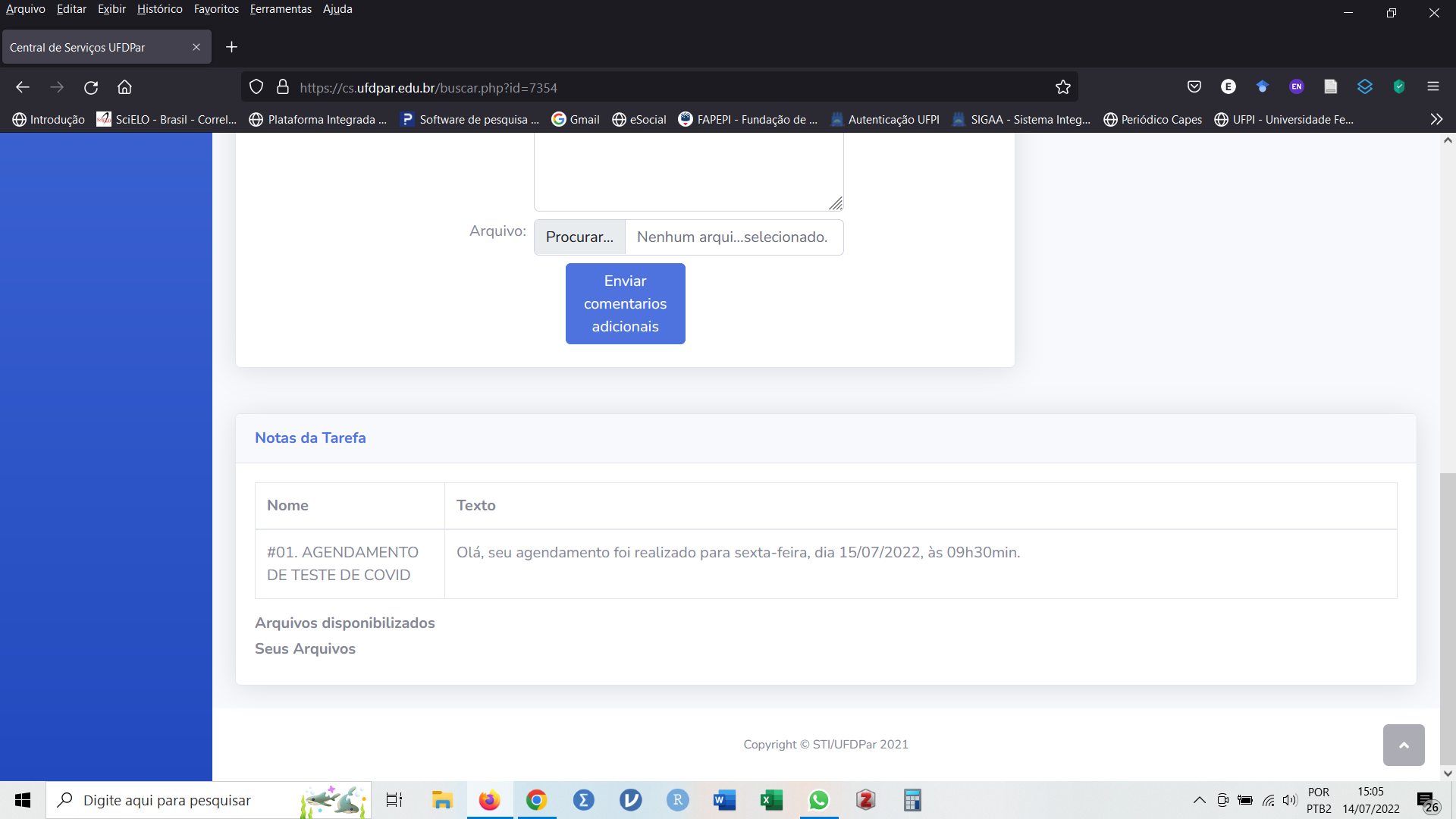Click the Firefox reload page icon
The width and height of the screenshot is (1456, 819).
click(x=91, y=87)
